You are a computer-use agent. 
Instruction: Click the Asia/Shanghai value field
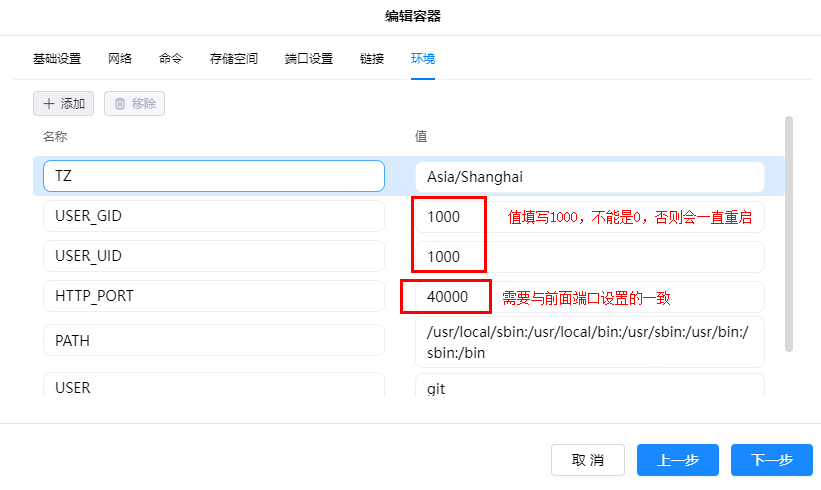(589, 177)
